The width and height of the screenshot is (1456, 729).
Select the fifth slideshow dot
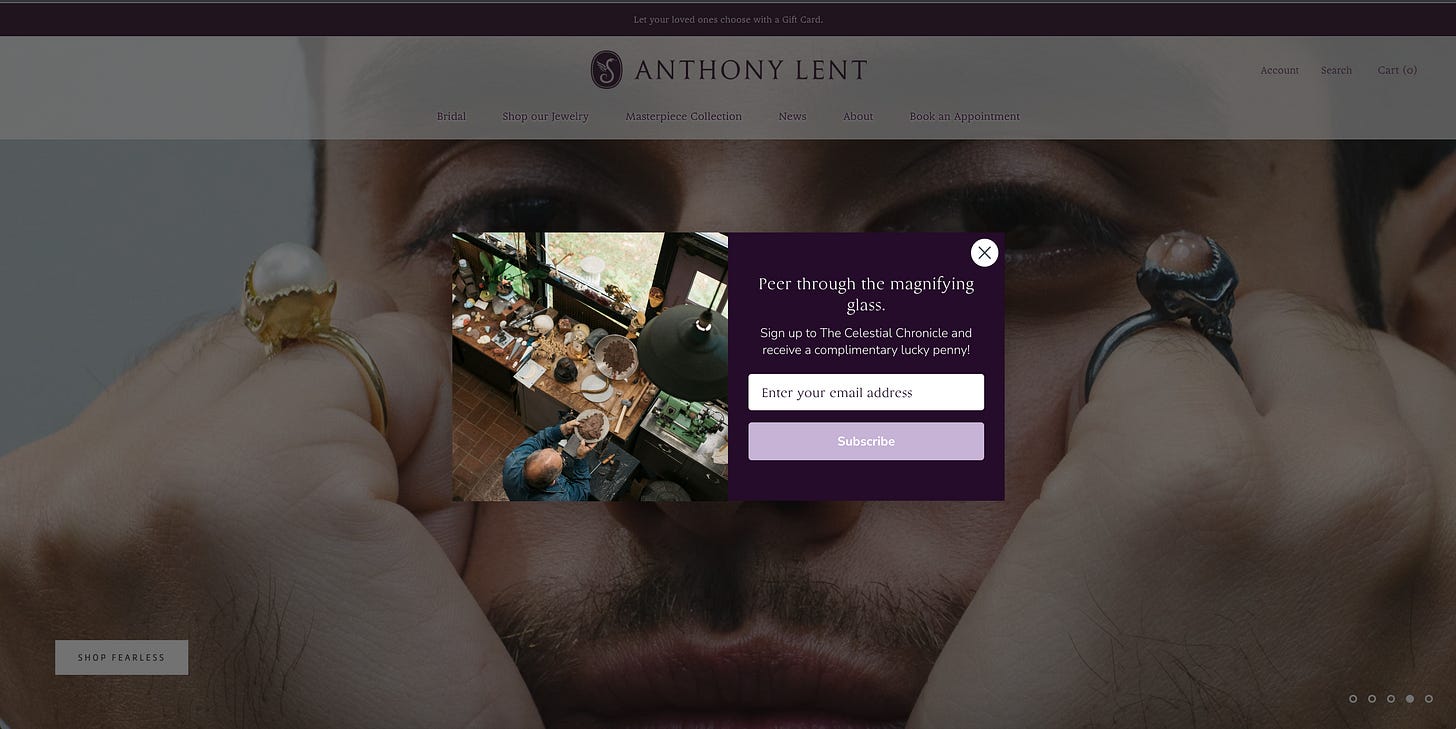tap(1429, 699)
